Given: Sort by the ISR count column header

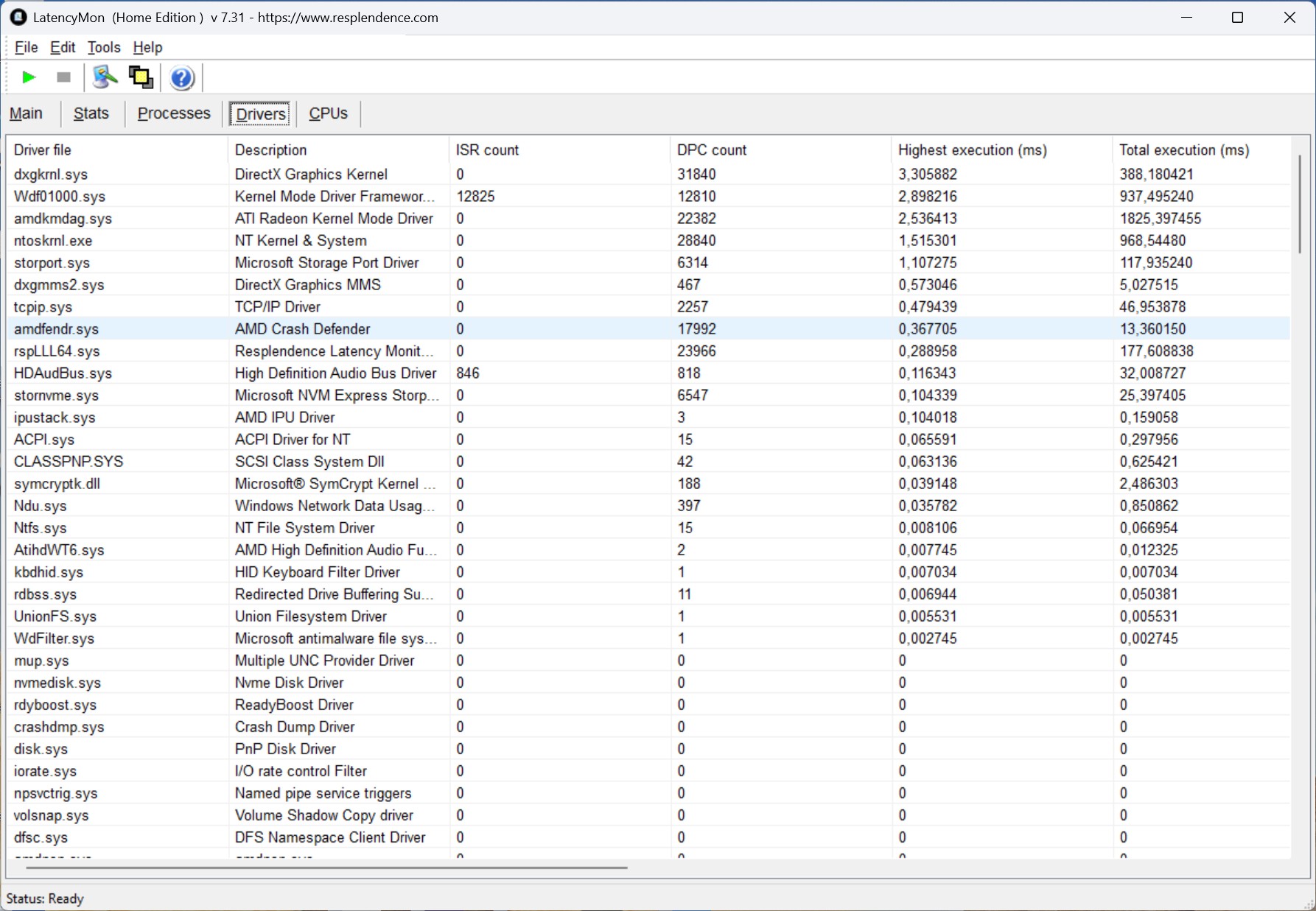Looking at the screenshot, I should click(487, 150).
